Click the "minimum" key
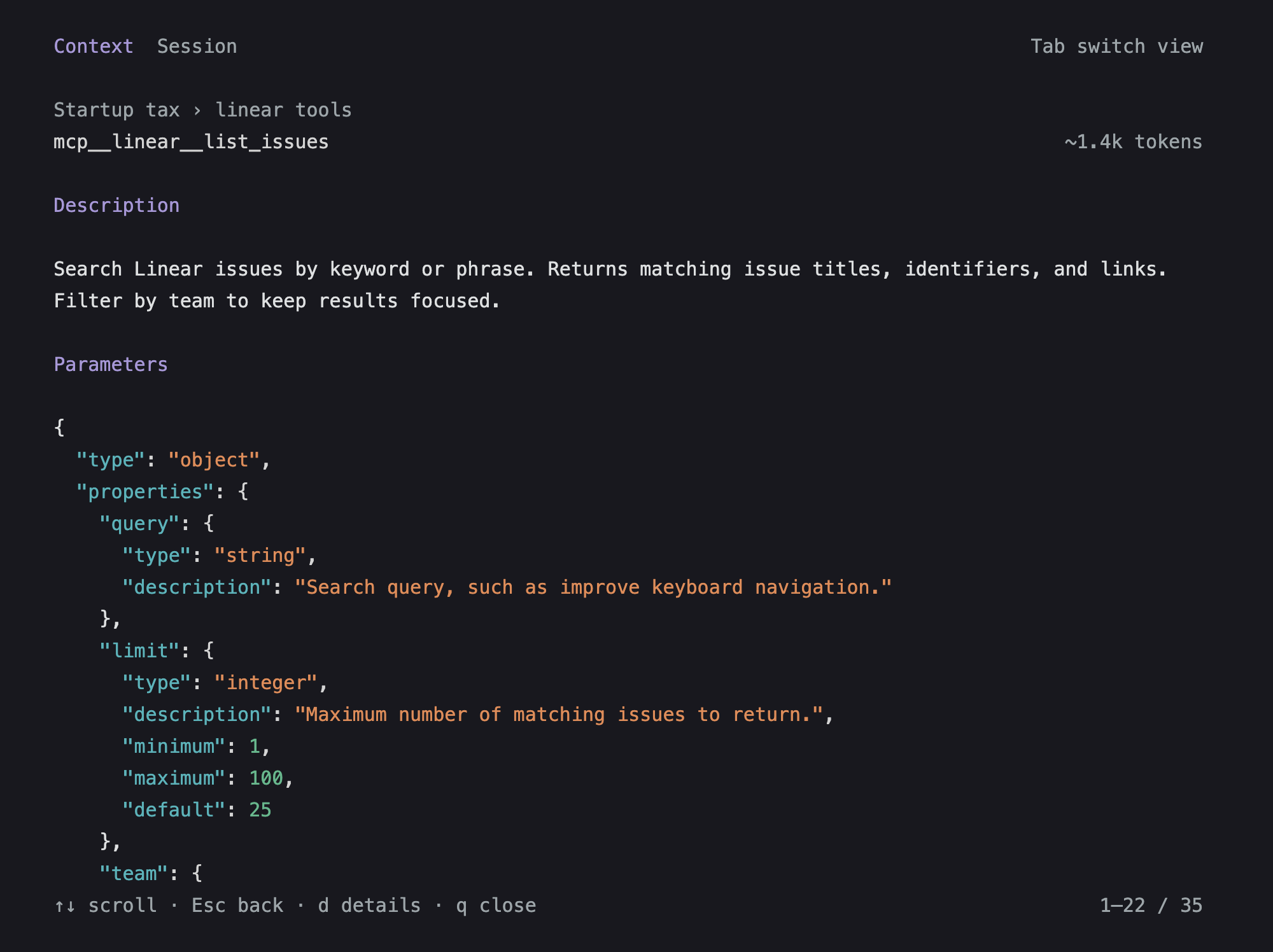 (x=174, y=746)
